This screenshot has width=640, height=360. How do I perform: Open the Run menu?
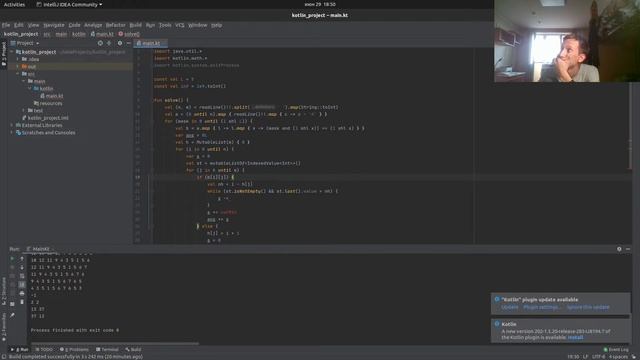[150, 25]
